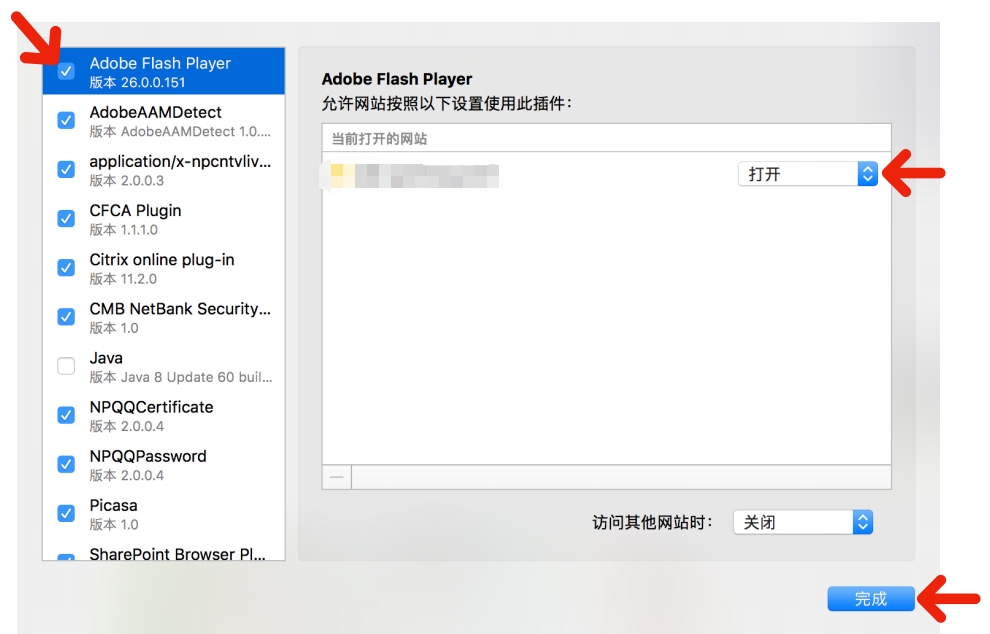Disable the Picasa plug-in checkbox
This screenshot has height=634, width=990.
[x=66, y=513]
